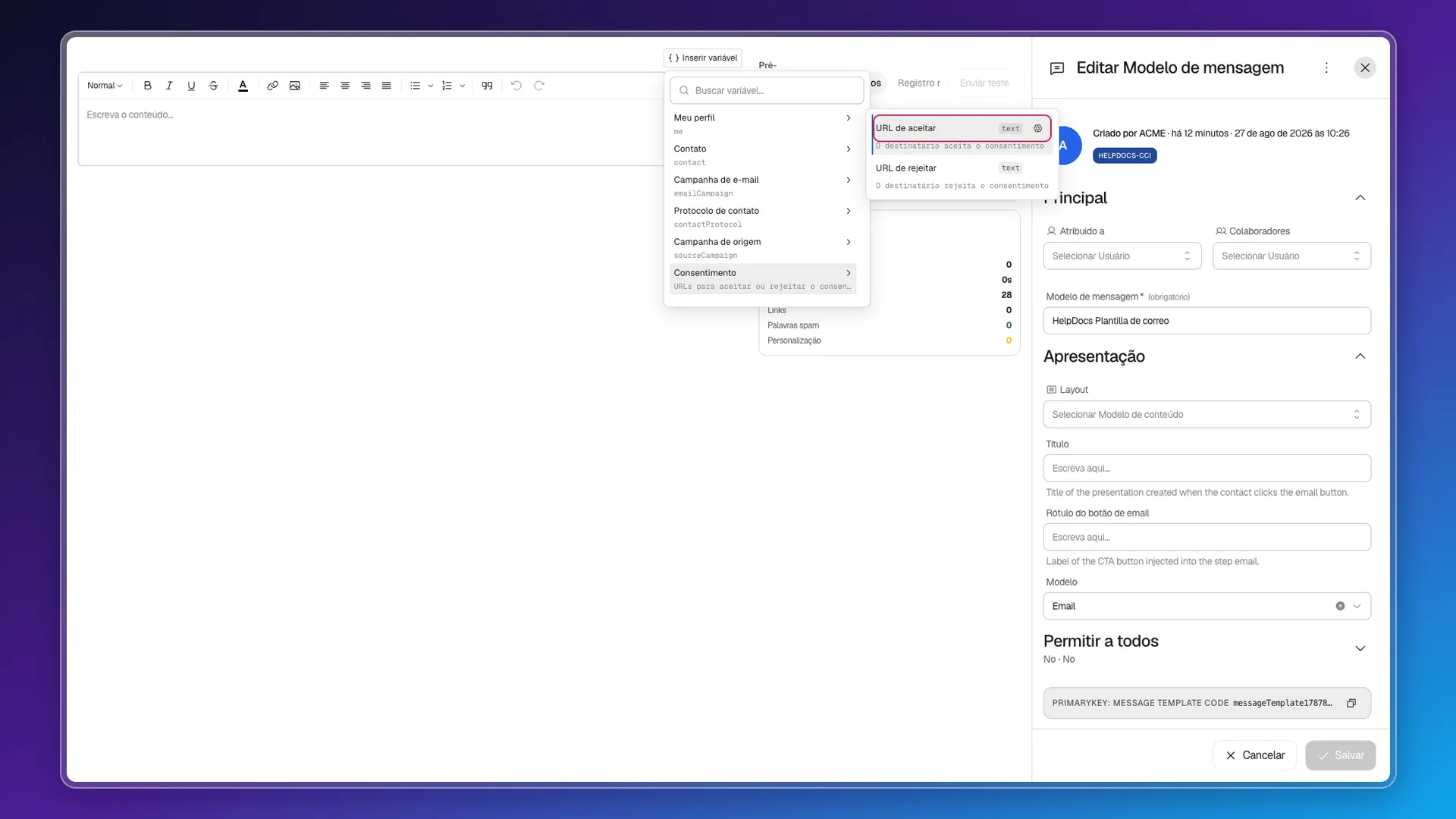This screenshot has height=819, width=1456.
Task: Insert a bulleted list
Action: point(415,86)
